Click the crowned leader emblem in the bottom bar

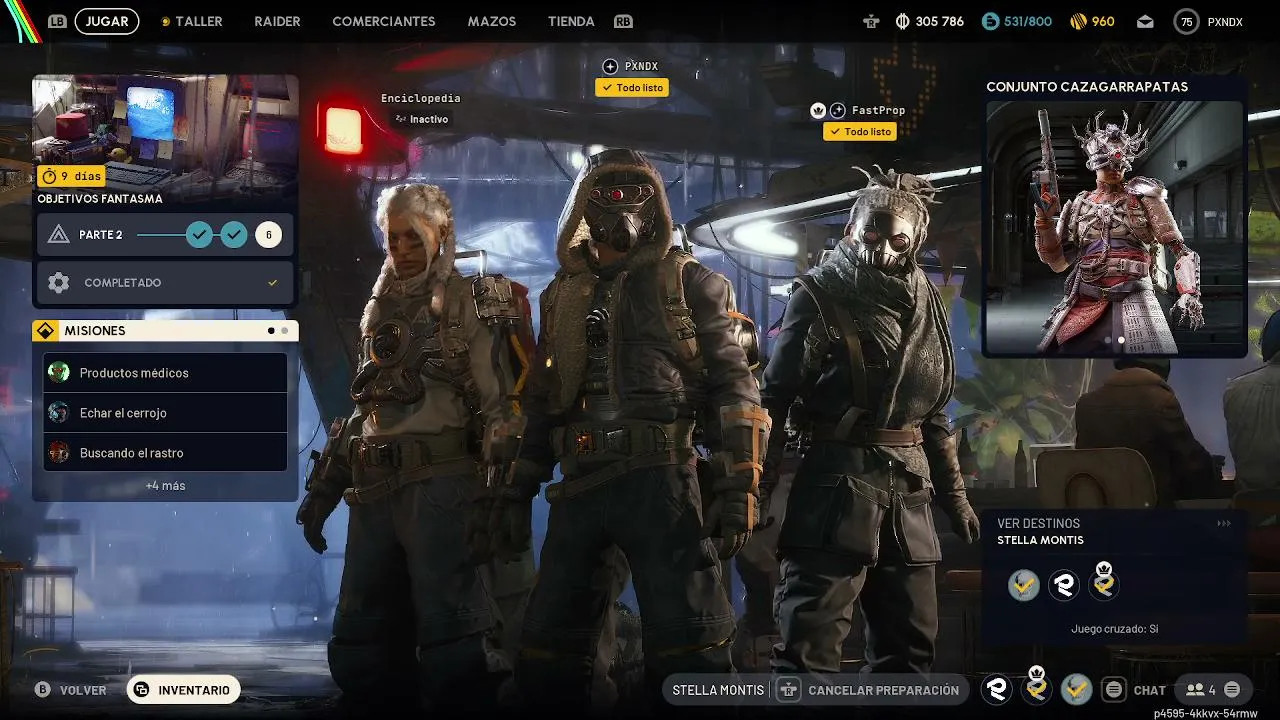(x=1037, y=687)
